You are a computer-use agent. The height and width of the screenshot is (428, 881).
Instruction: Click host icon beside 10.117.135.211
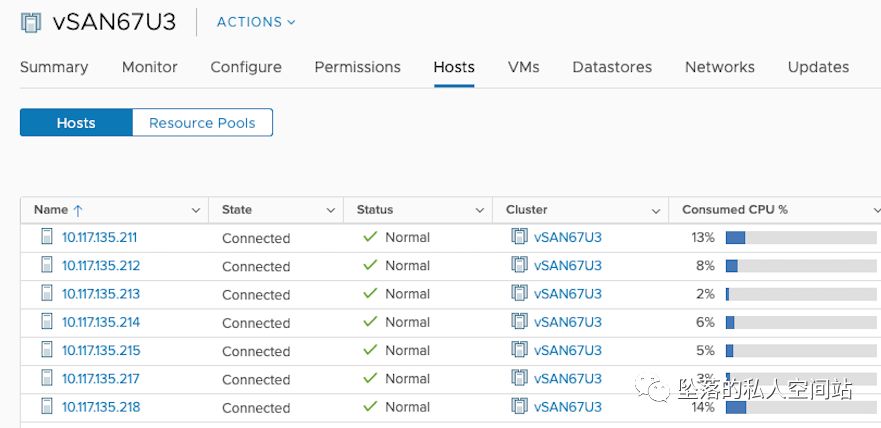[46, 237]
